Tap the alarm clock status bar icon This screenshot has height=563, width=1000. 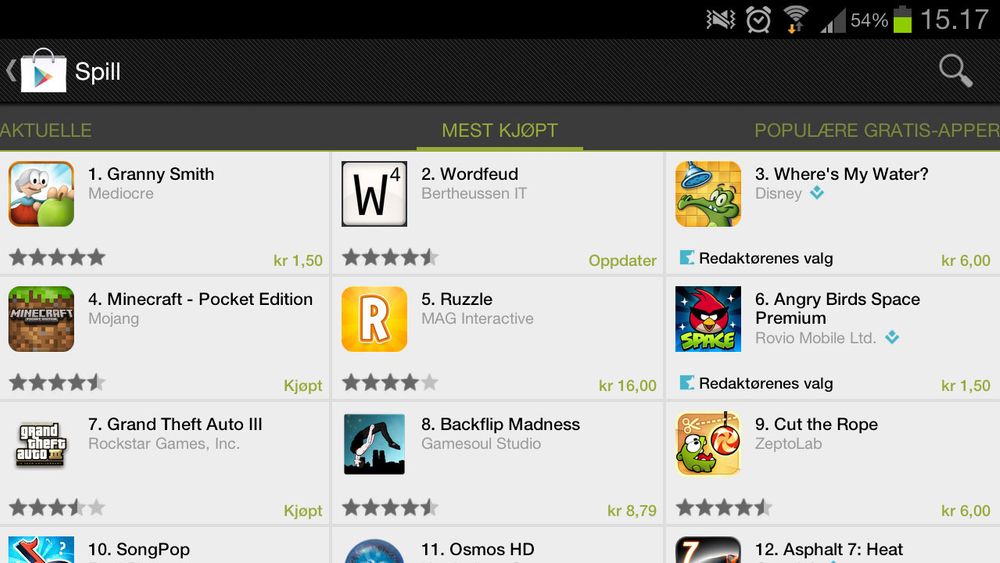(x=758, y=19)
